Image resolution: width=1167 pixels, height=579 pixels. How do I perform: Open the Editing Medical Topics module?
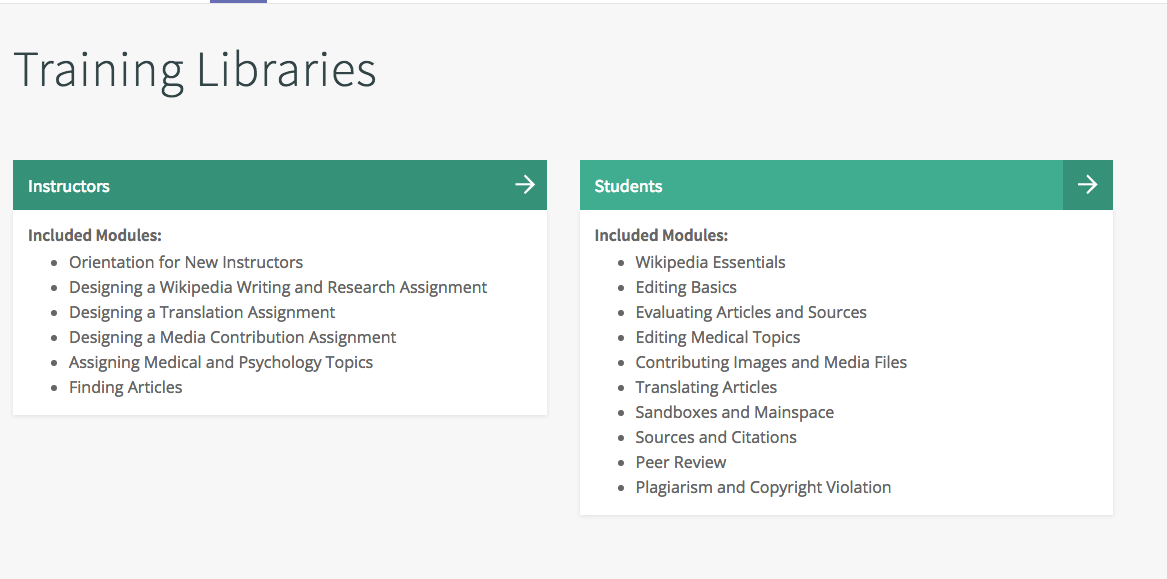(717, 337)
